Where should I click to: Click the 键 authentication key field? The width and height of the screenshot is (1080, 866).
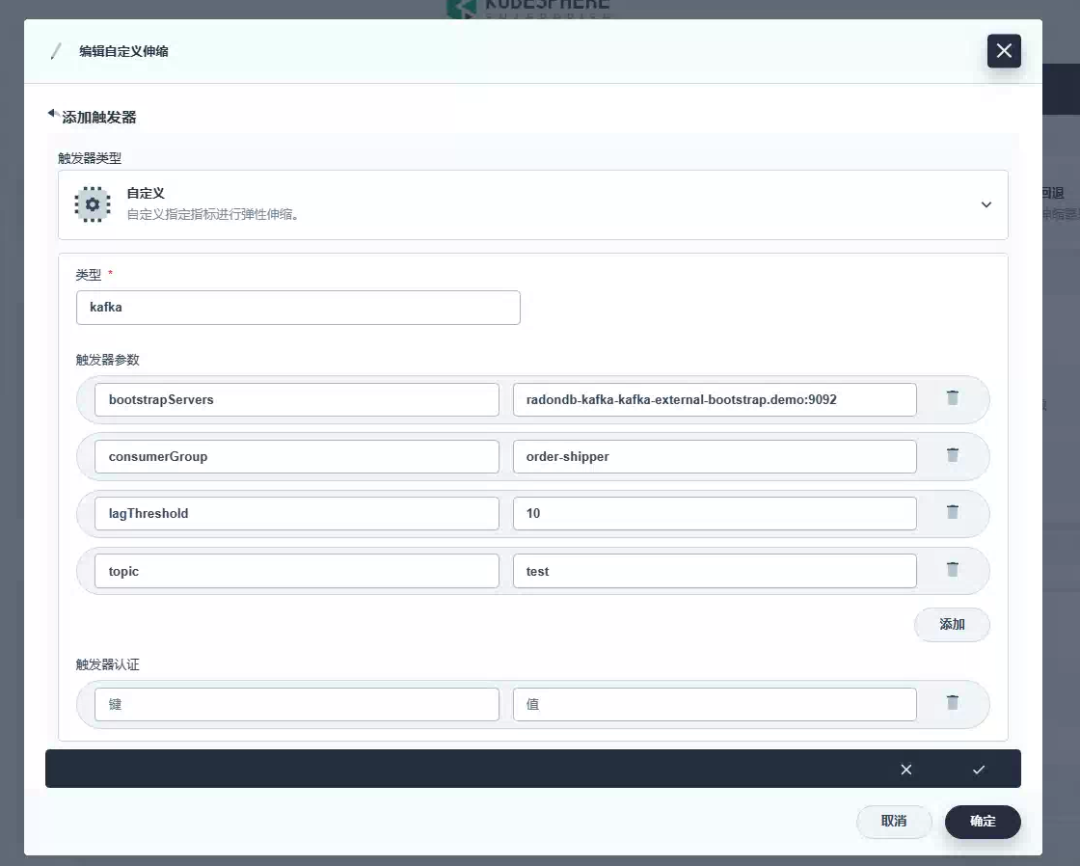tap(296, 704)
